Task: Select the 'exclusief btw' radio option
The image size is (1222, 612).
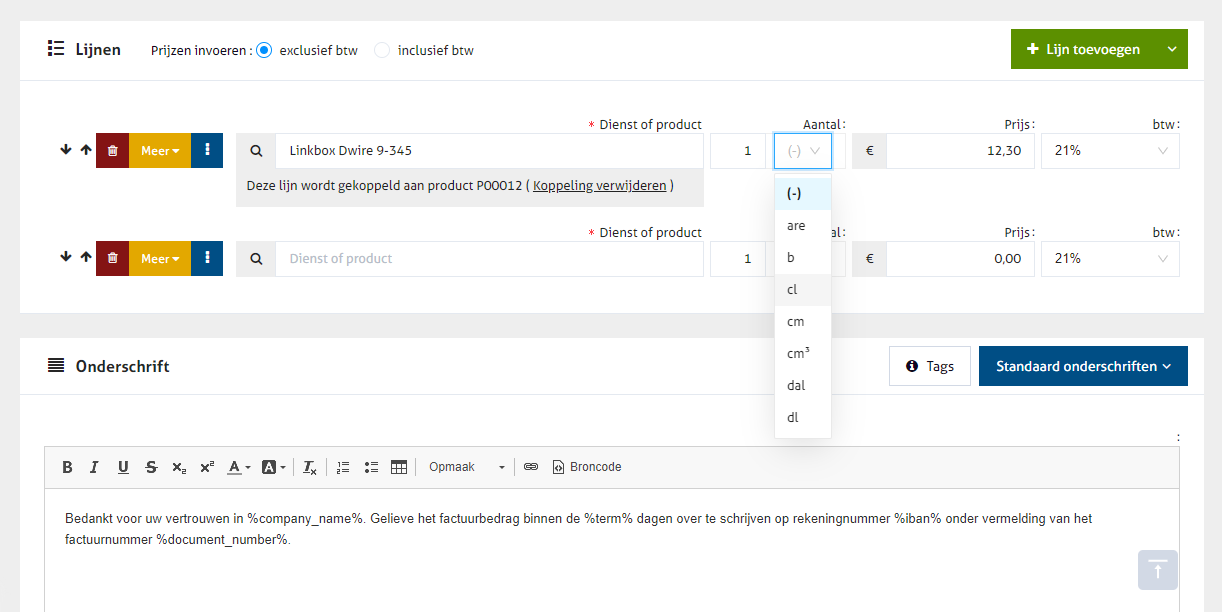Action: pos(264,50)
